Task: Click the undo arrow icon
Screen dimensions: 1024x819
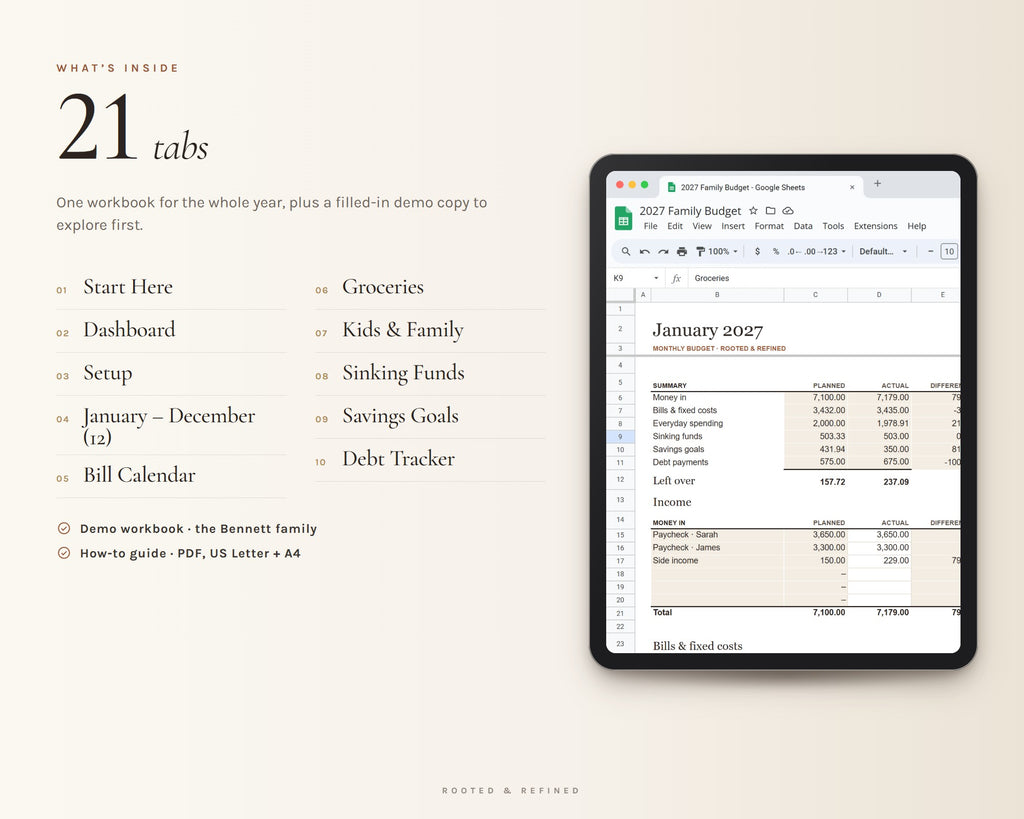Action: (x=644, y=251)
